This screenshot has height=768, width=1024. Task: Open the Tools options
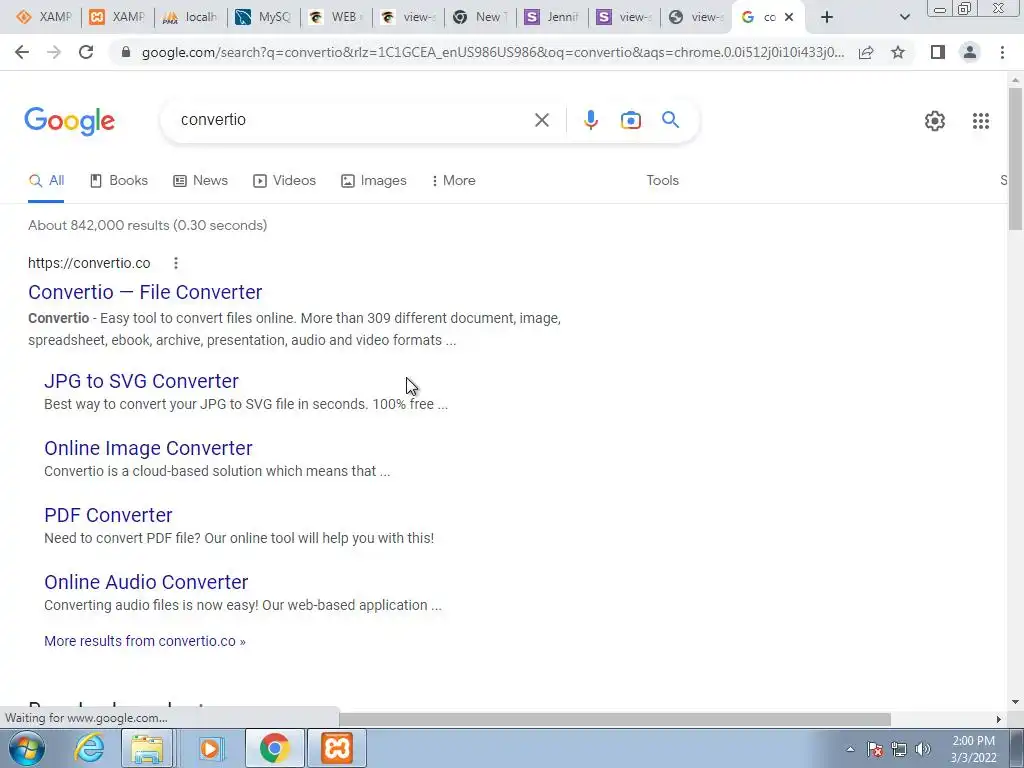point(662,180)
